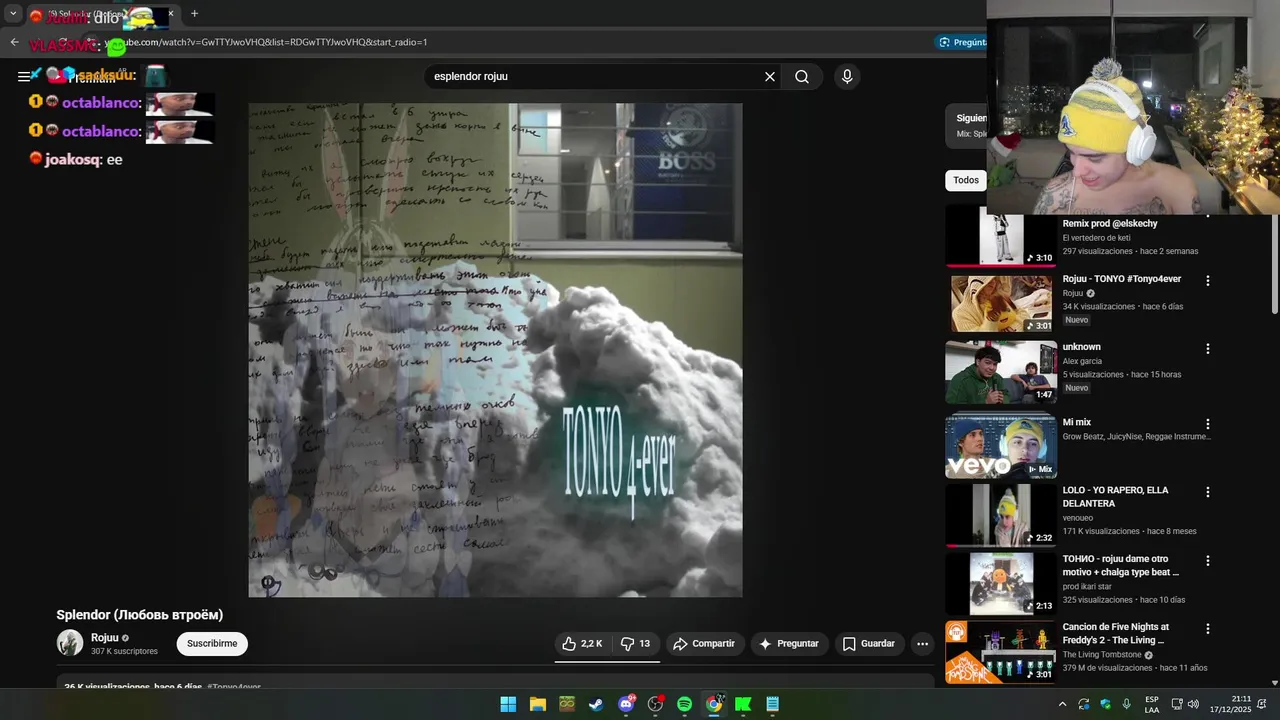
Task: Open a new browser tab with plus
Action: [194, 14]
